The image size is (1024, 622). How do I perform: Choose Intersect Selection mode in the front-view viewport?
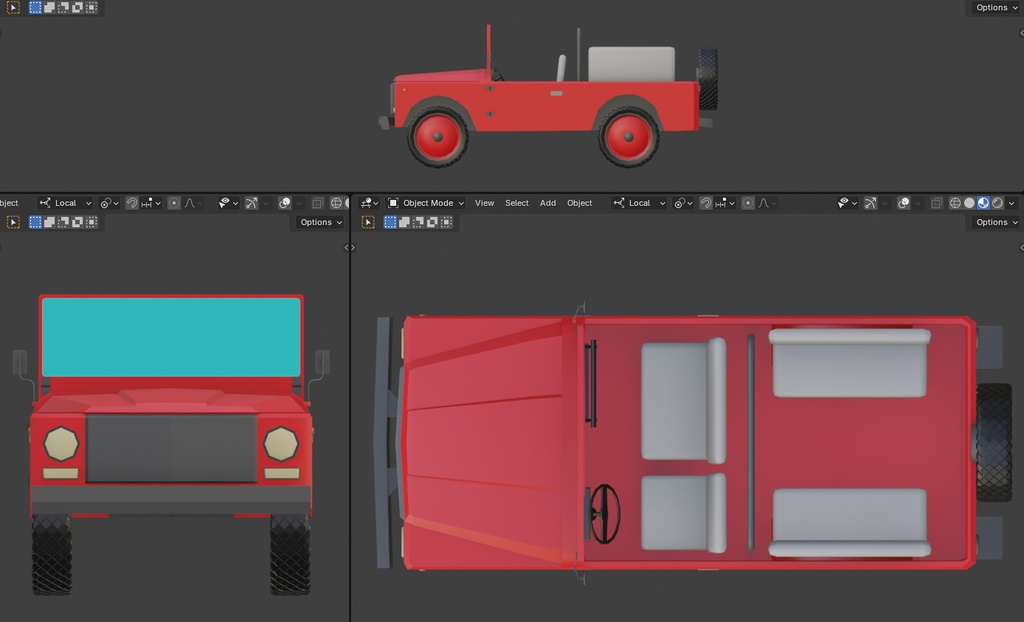click(91, 222)
